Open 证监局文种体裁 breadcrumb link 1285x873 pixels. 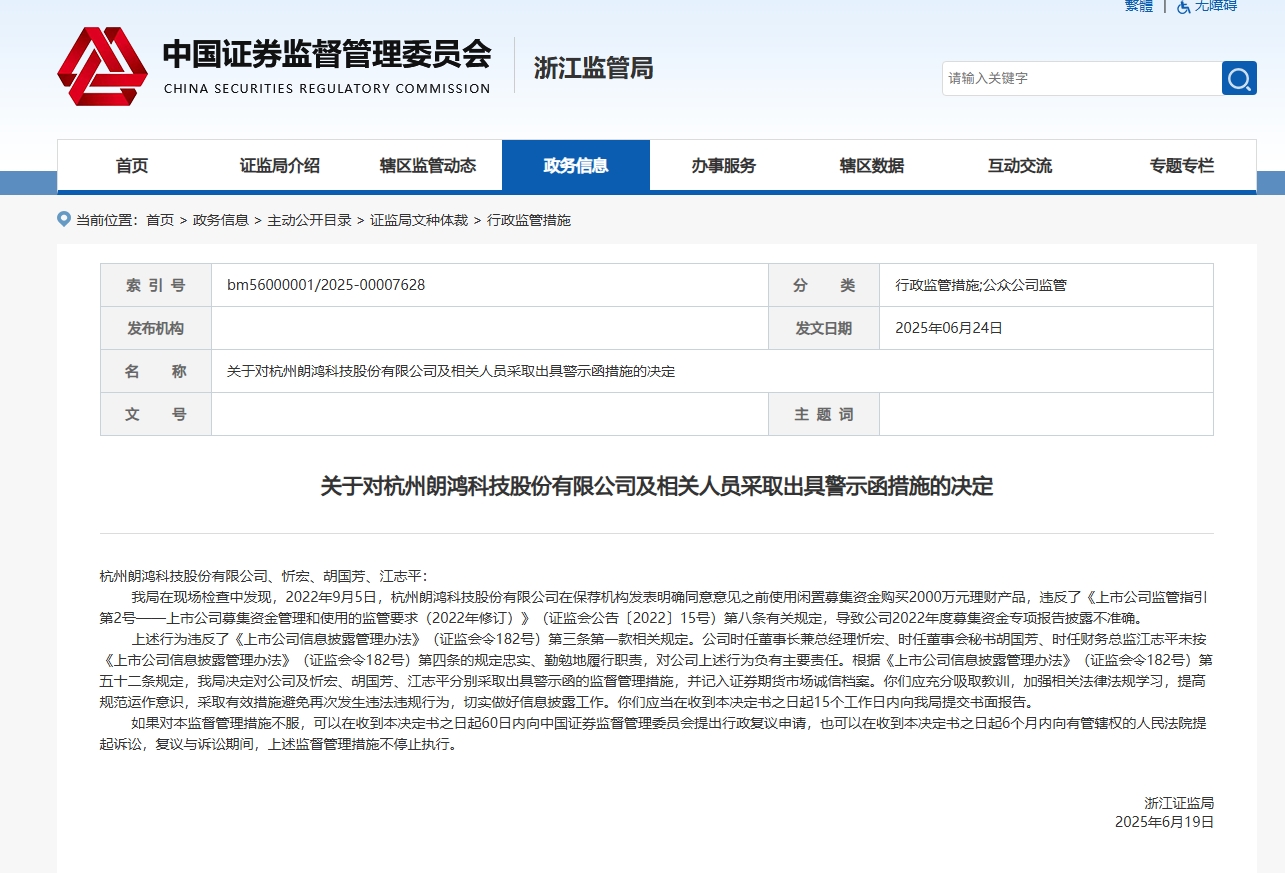pos(419,220)
